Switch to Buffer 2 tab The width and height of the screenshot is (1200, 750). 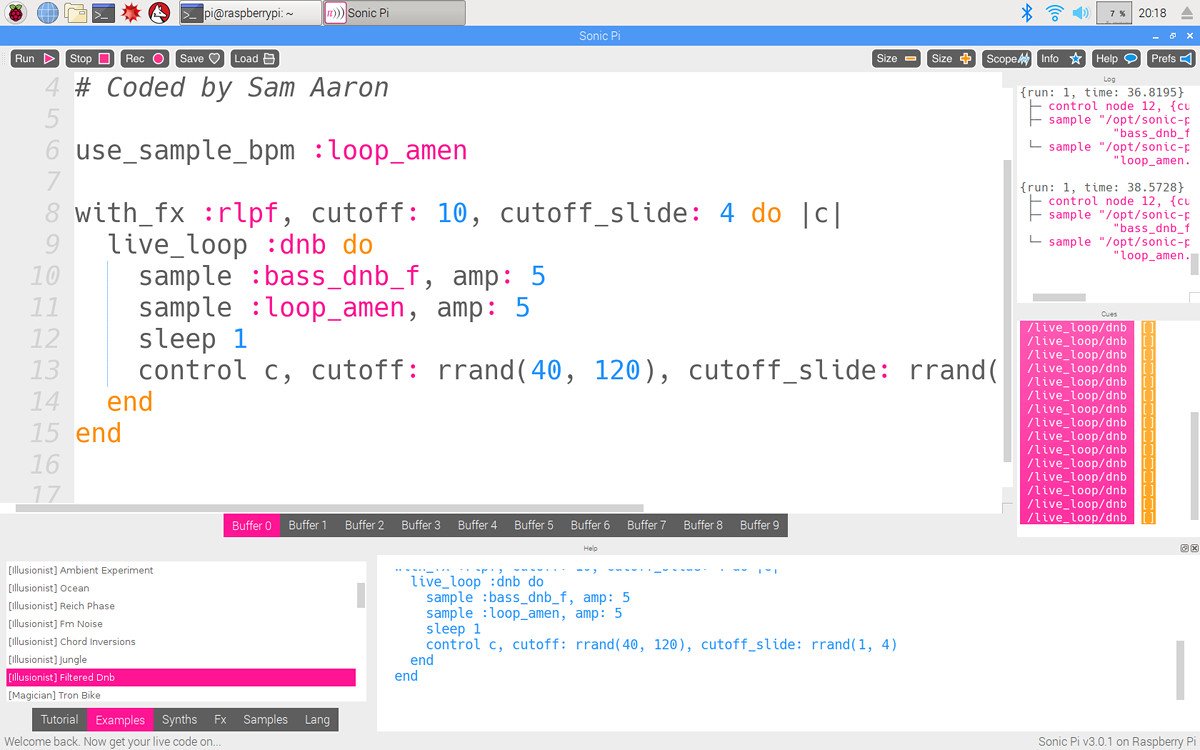[x=364, y=525]
